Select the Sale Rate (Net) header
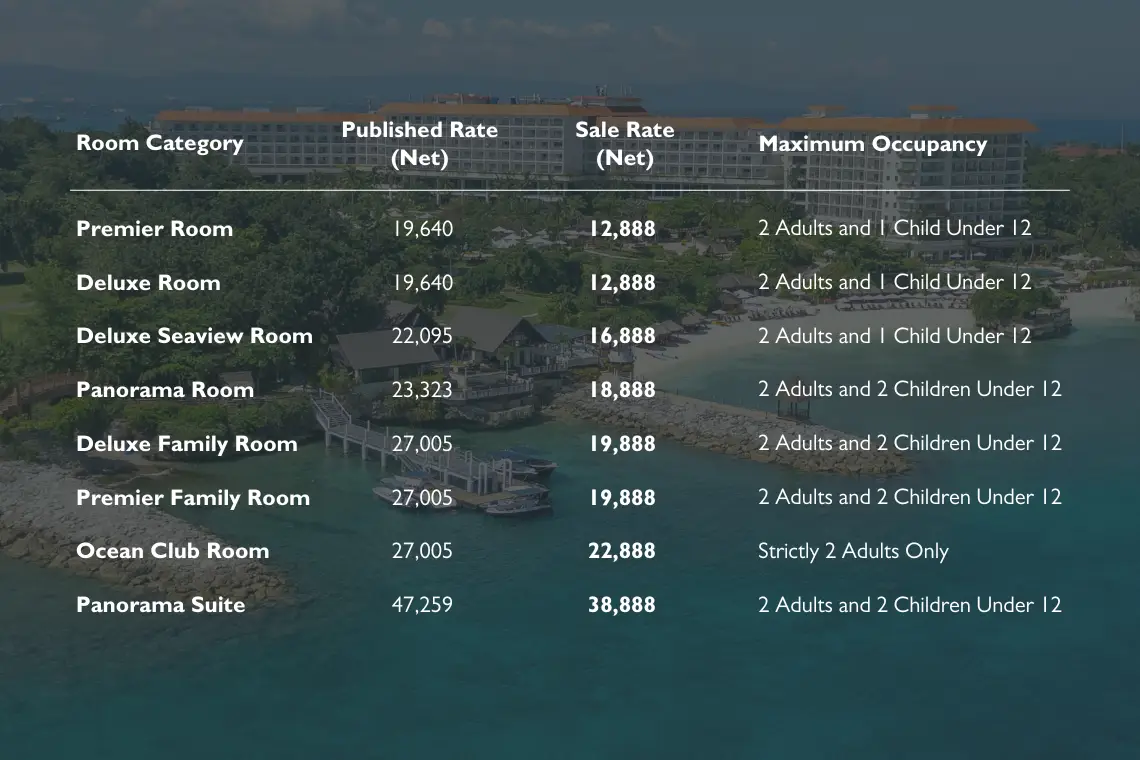 coord(625,143)
